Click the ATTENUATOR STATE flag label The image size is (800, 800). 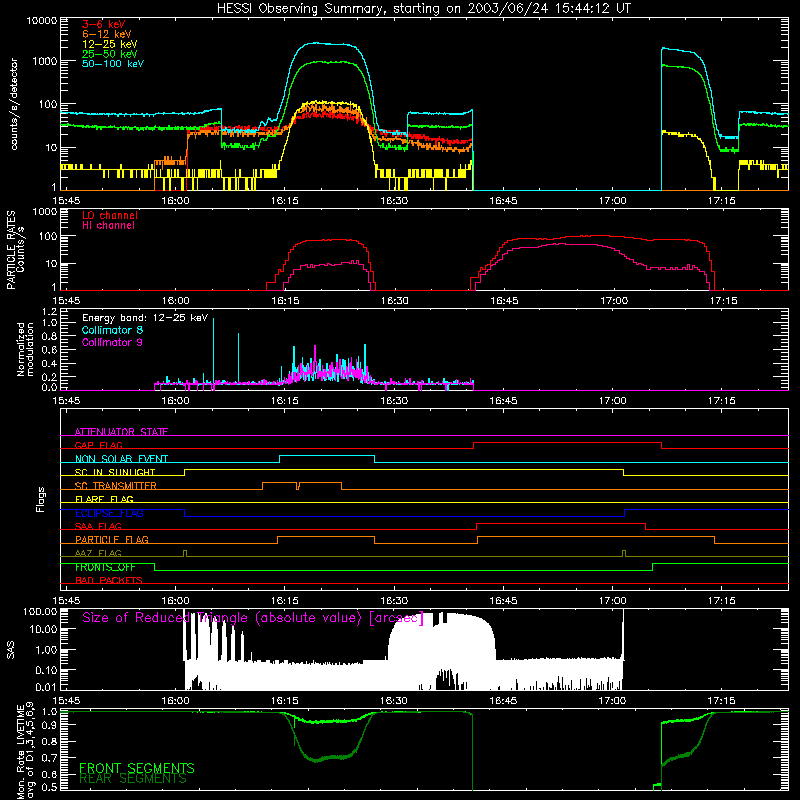121,432
